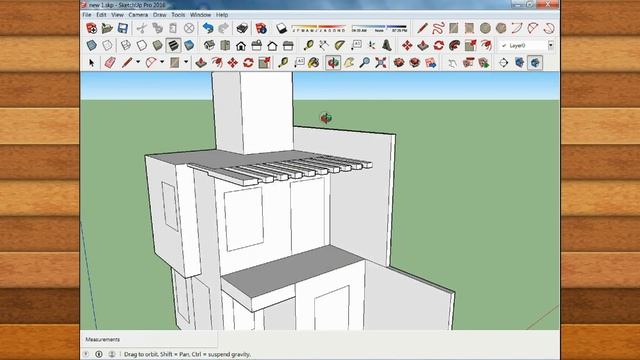
Task: Expand the Rectangle shape dropdown arrow
Action: click(x=186, y=62)
